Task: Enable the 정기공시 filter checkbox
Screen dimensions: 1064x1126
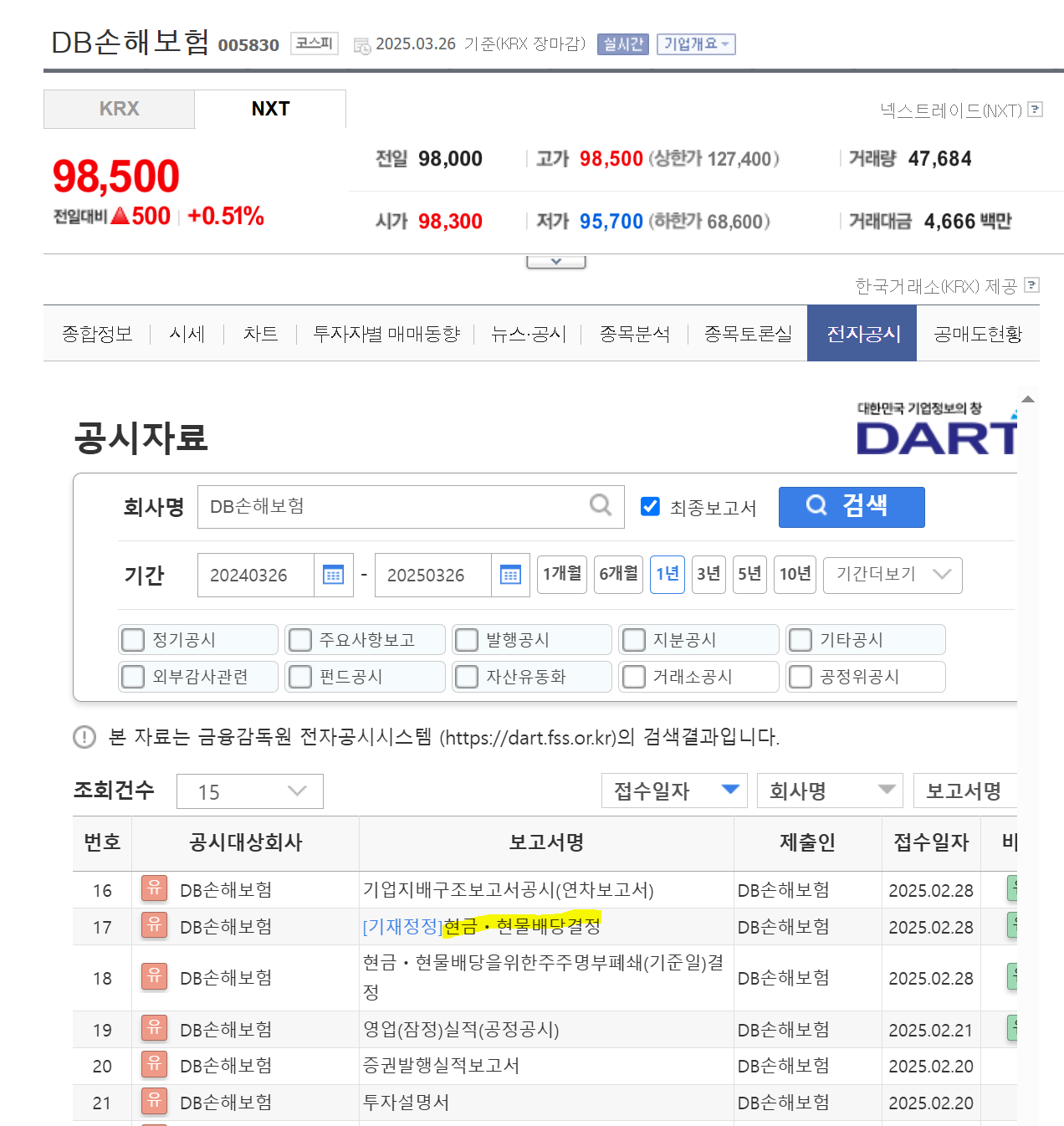Action: click(x=133, y=639)
